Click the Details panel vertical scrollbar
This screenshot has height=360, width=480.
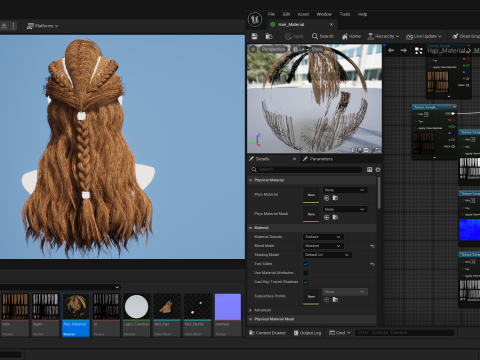coord(379,193)
